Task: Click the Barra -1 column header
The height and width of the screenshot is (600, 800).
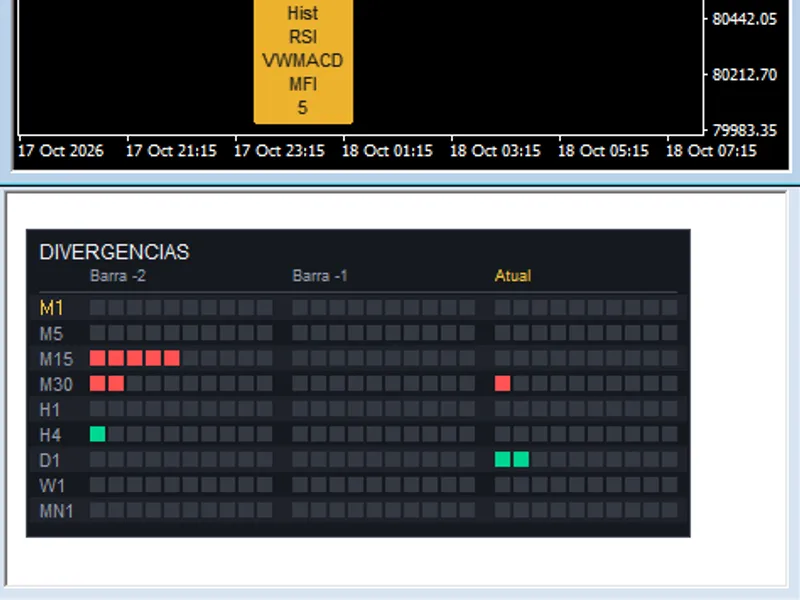Action: point(320,276)
